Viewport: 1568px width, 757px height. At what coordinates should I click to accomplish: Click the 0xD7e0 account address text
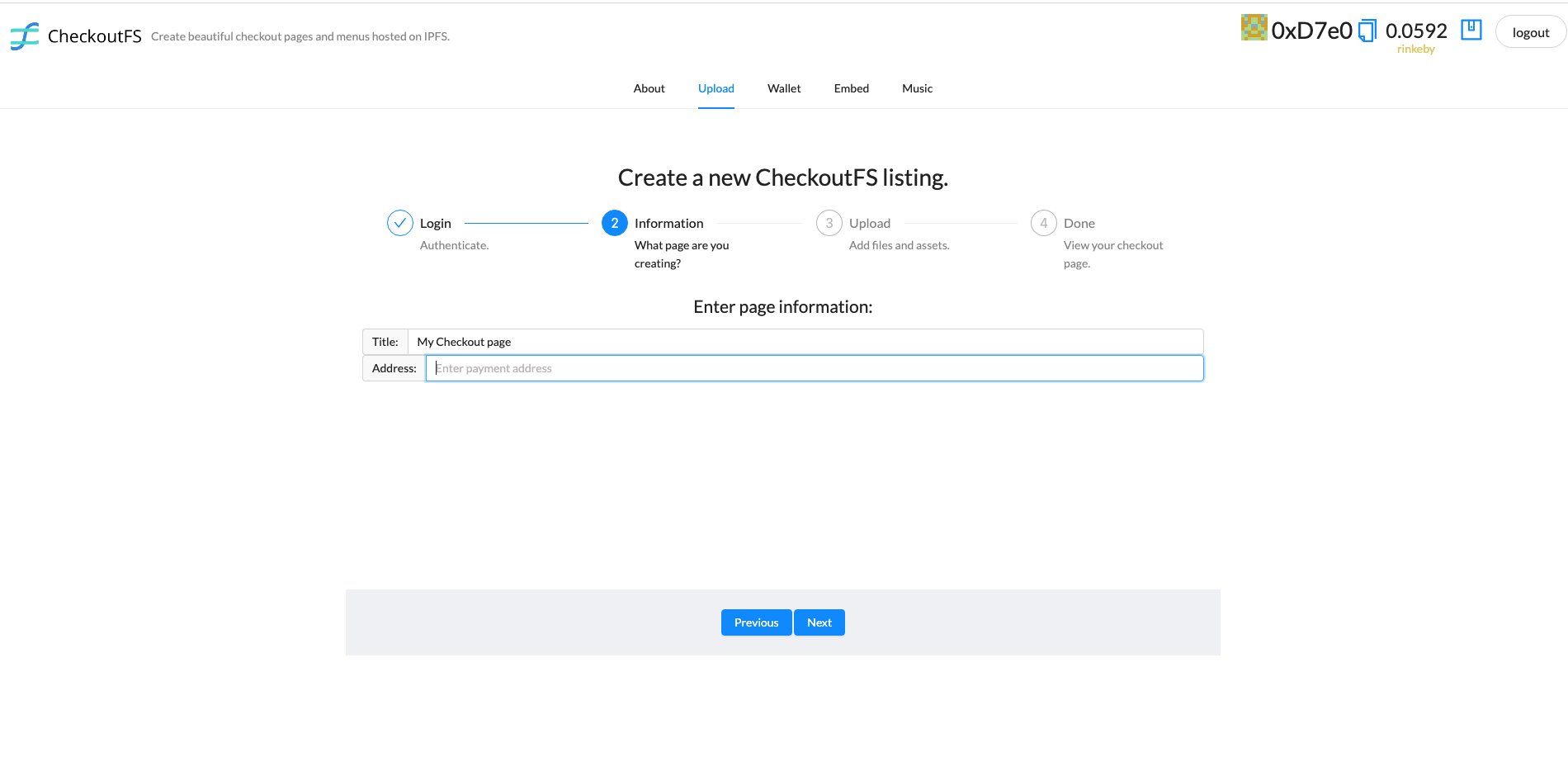(x=1312, y=31)
